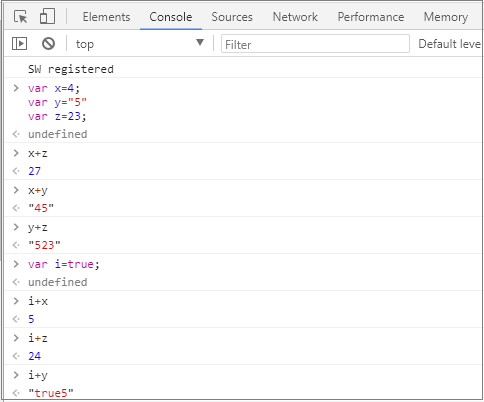Click the 'var i=true;' input line

tap(64, 264)
